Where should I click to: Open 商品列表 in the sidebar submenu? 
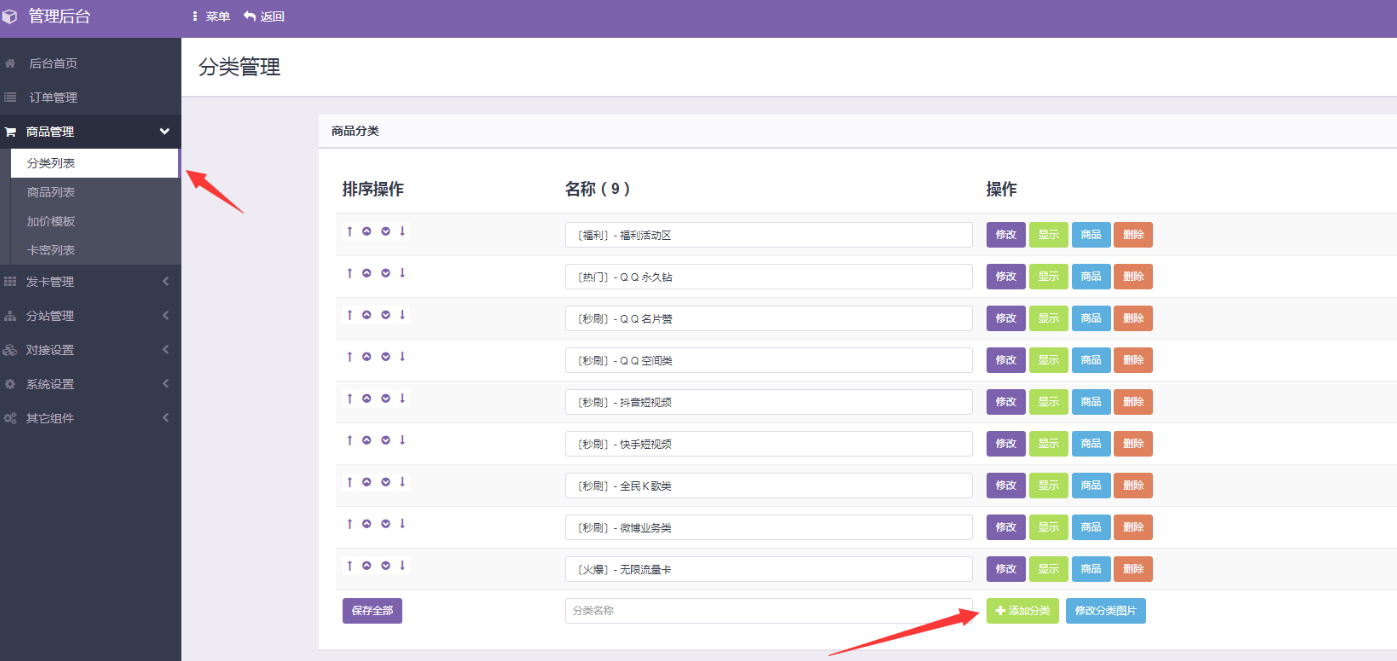[x=51, y=192]
